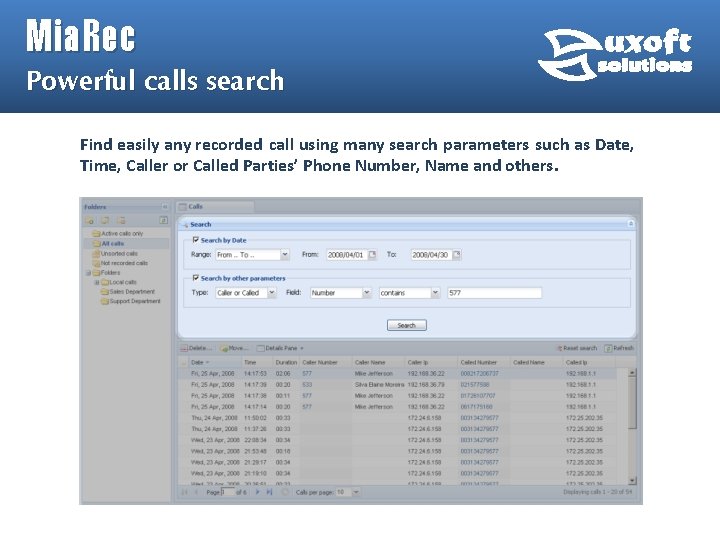Screen dimensions: 720x540
Task: Sort by the Caller Name column header
Action: tap(378, 362)
